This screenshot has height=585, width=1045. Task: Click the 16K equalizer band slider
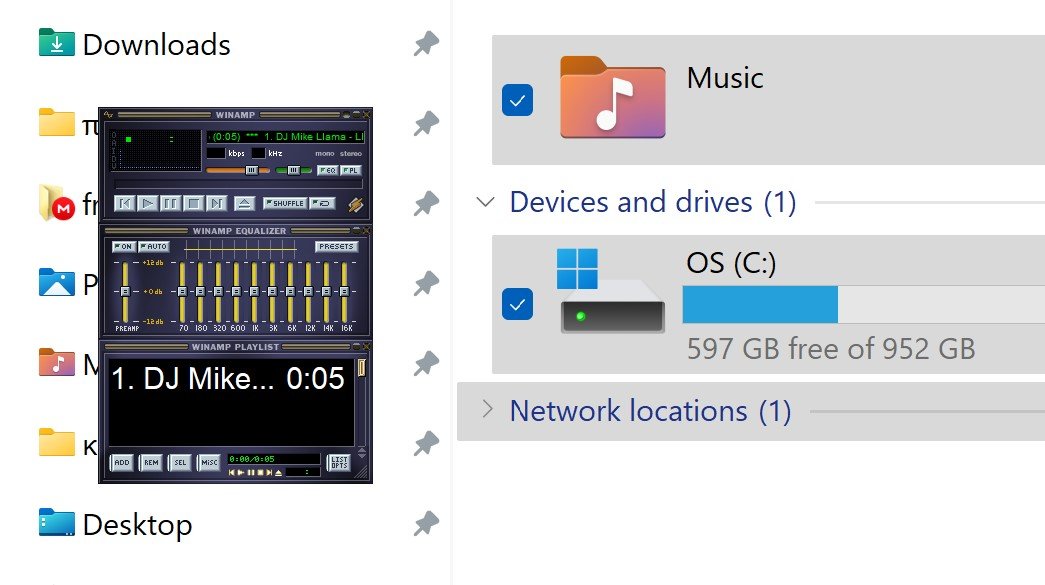pyautogui.click(x=345, y=292)
